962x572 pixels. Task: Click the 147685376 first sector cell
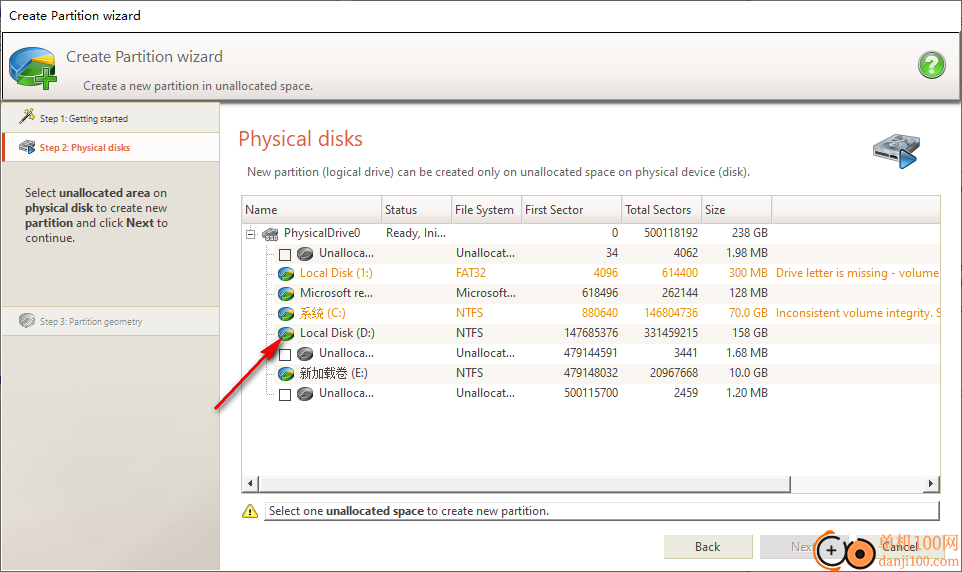[591, 333]
